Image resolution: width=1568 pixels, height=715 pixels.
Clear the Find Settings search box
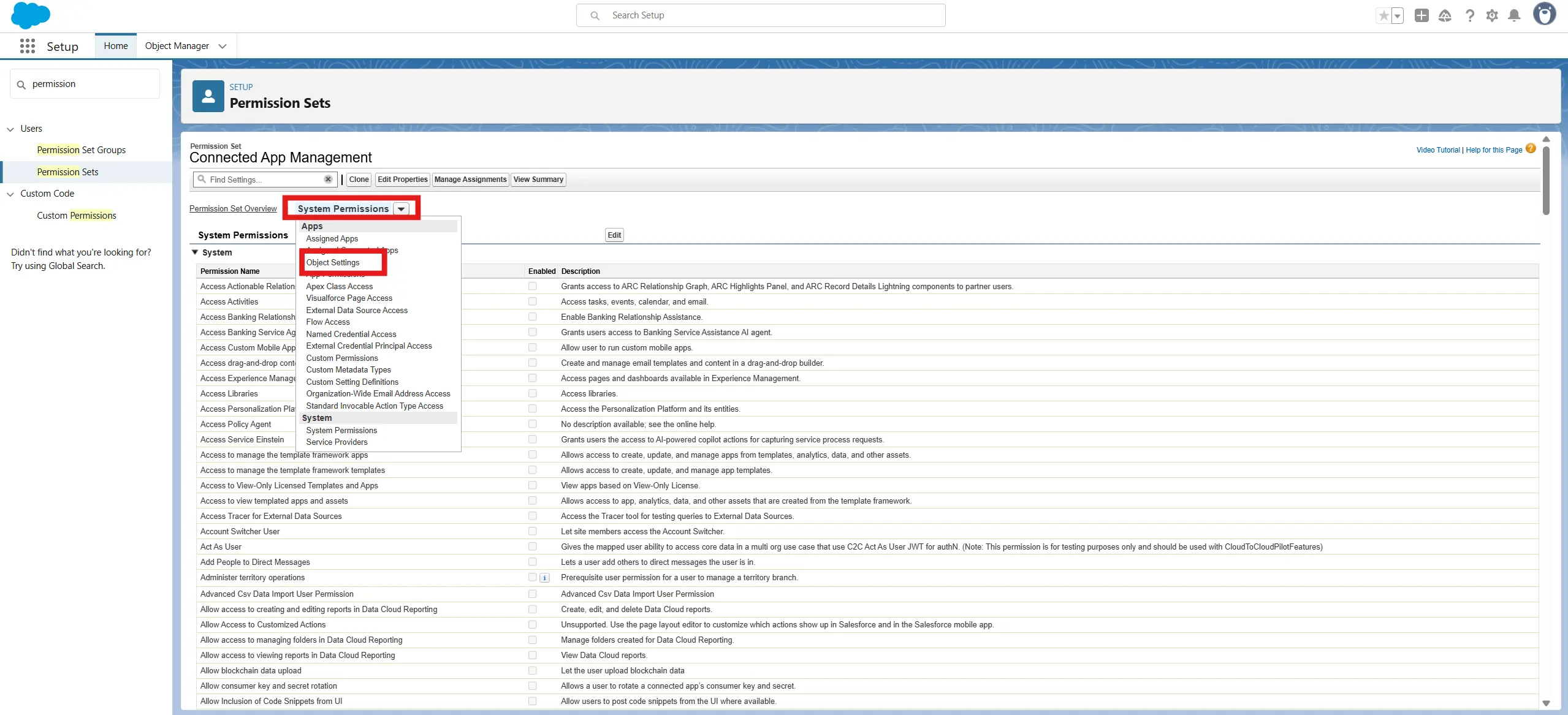pyautogui.click(x=328, y=180)
